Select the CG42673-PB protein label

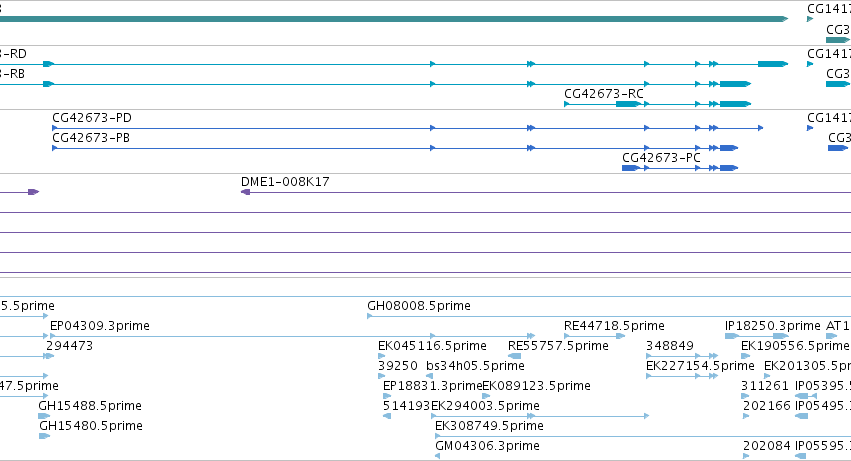tap(91, 138)
